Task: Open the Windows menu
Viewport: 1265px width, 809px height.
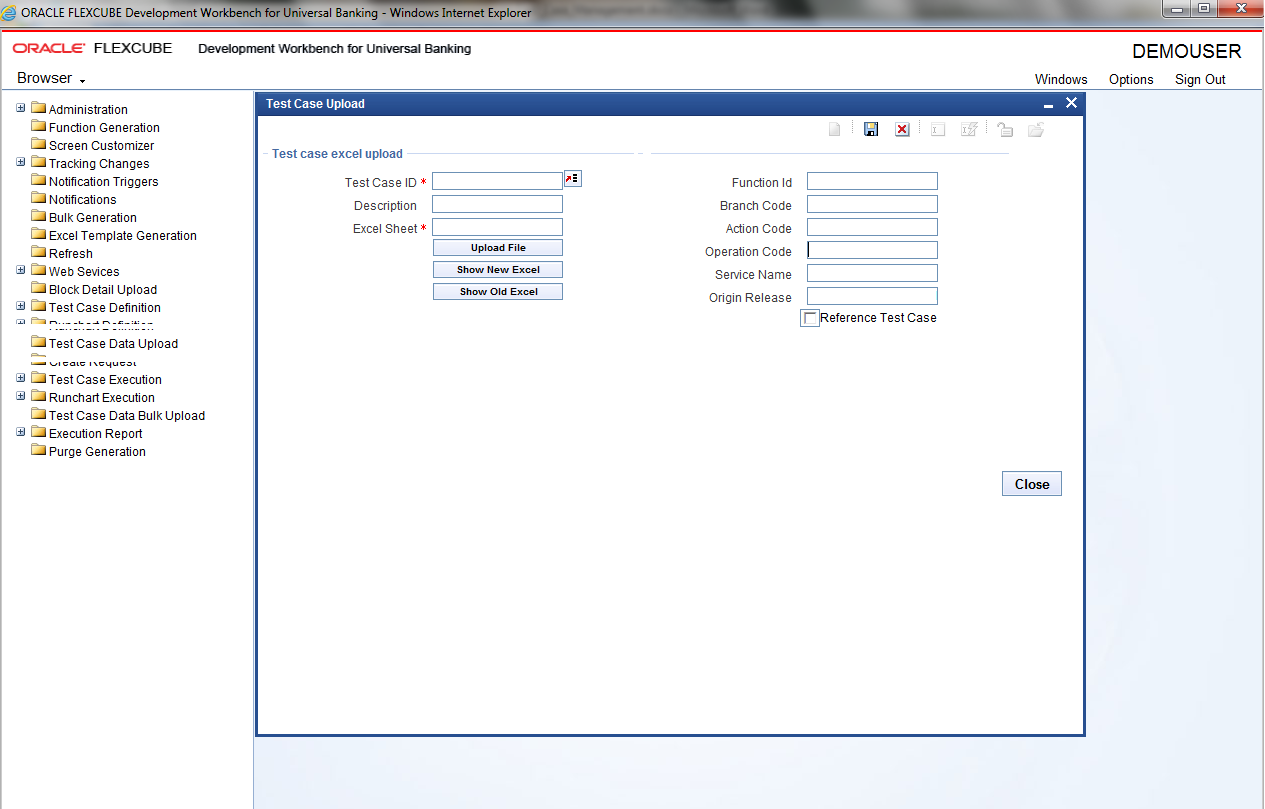Action: pos(1061,80)
